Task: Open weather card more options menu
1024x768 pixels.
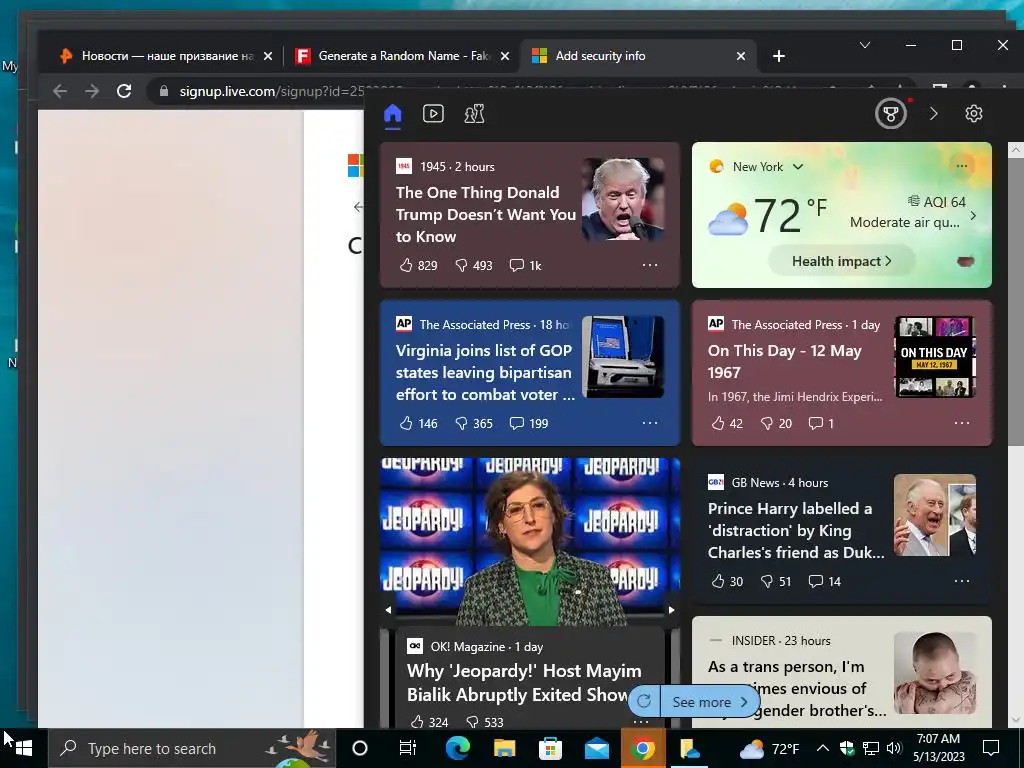Action: [x=961, y=166]
